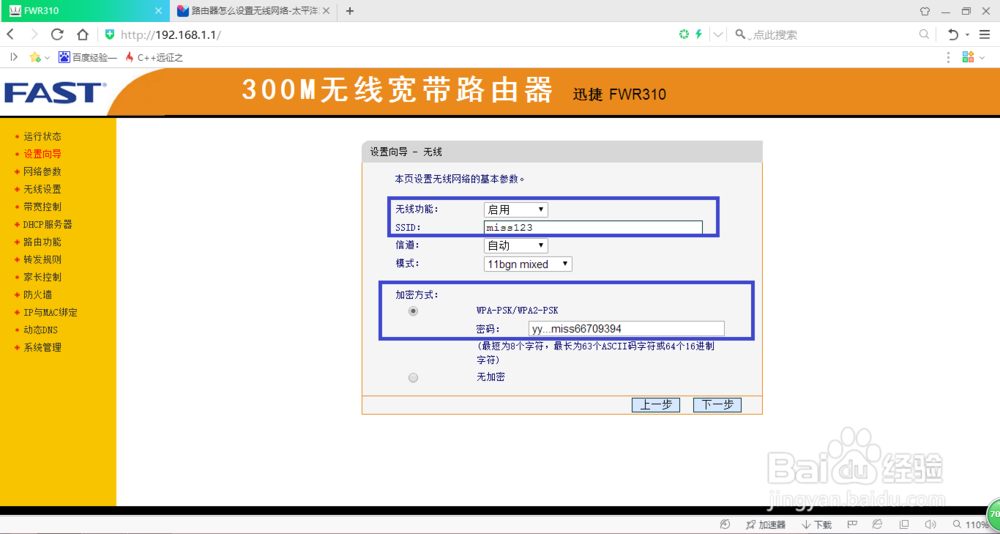Open 运行状态 in the sidebar menu
1000x534 pixels.
pos(43,137)
